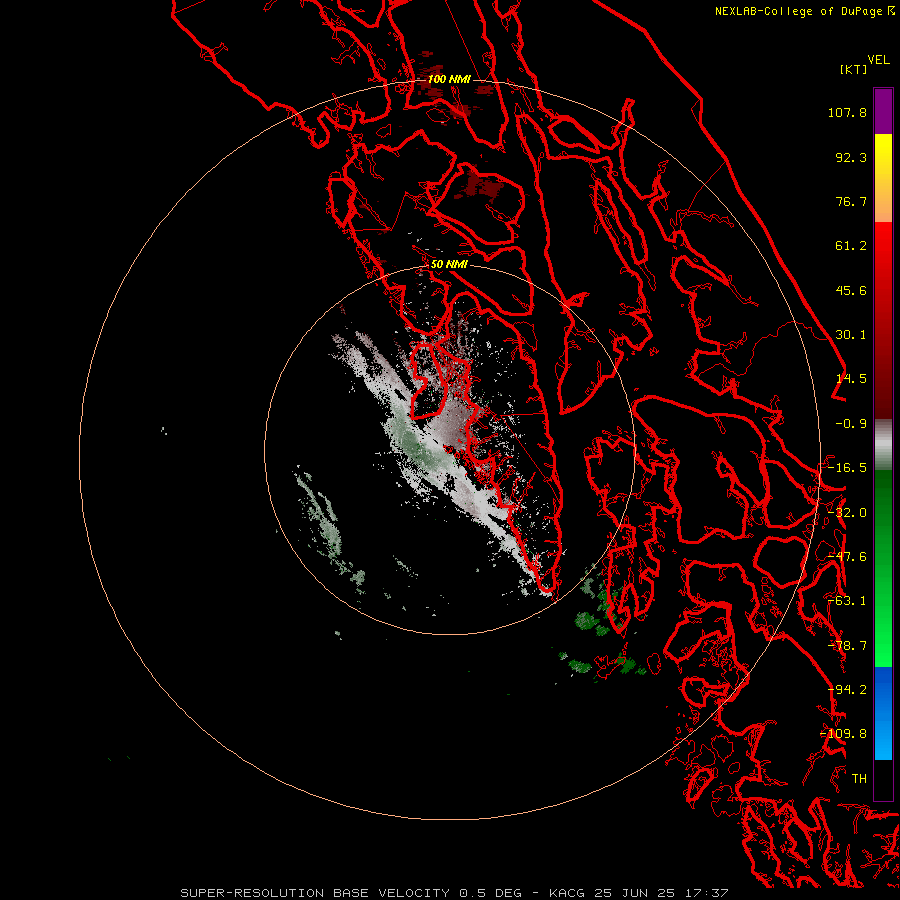Viewport: 900px width, 900px height.
Task: Click the -0.9 value on velocity scale
Action: (851, 424)
